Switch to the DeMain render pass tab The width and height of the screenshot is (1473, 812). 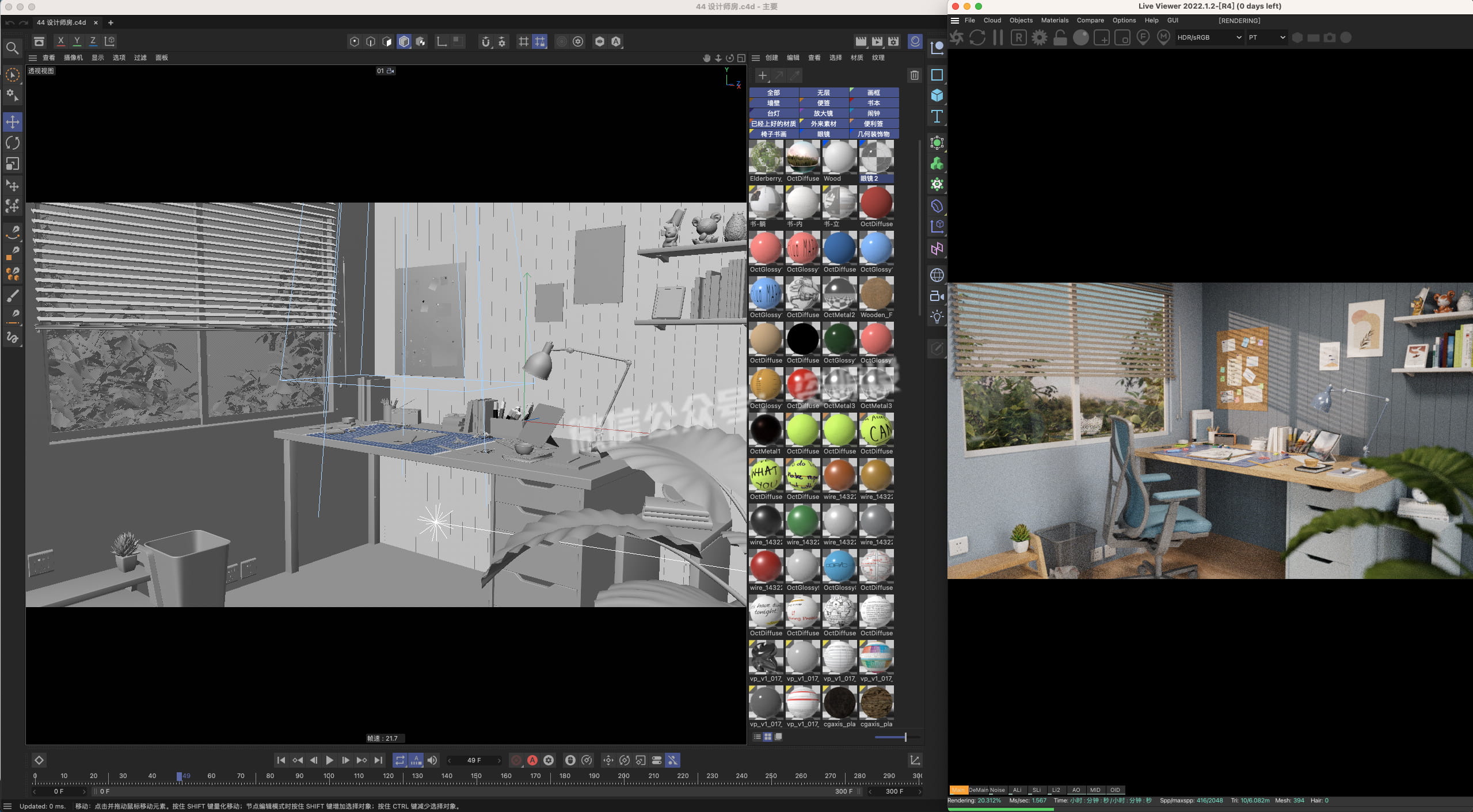click(978, 790)
